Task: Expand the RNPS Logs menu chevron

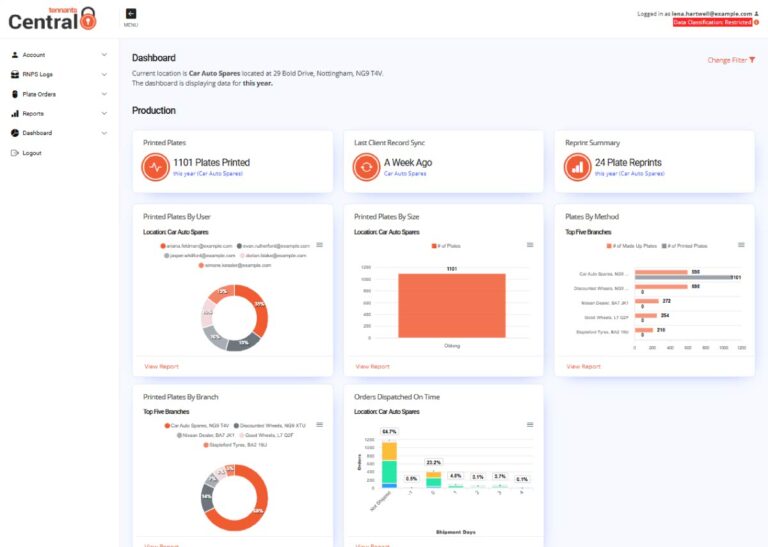Action: (x=104, y=74)
